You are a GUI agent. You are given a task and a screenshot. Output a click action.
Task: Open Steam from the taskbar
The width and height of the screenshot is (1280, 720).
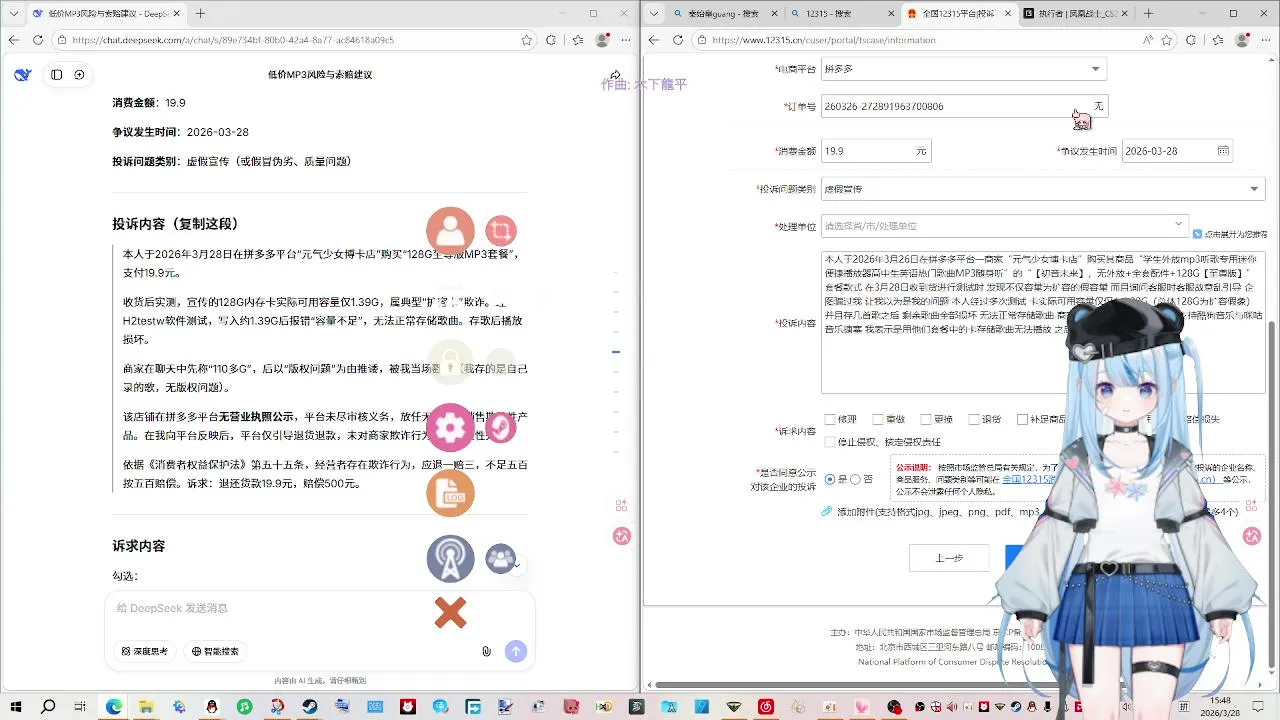pyautogui.click(x=310, y=707)
